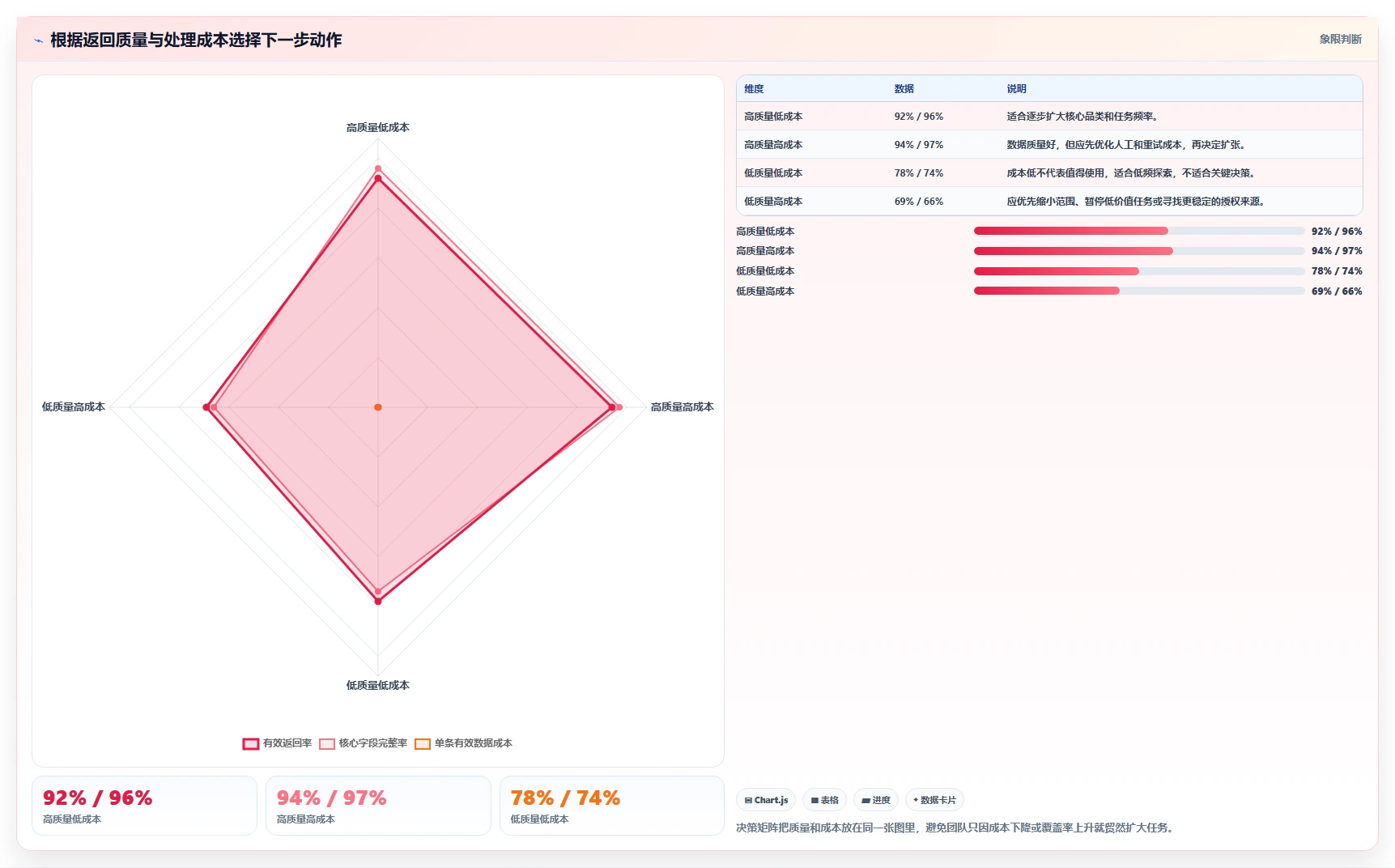Click the 高质量高成本 progress bar
The width and height of the screenshot is (1395, 868).
1139,251
